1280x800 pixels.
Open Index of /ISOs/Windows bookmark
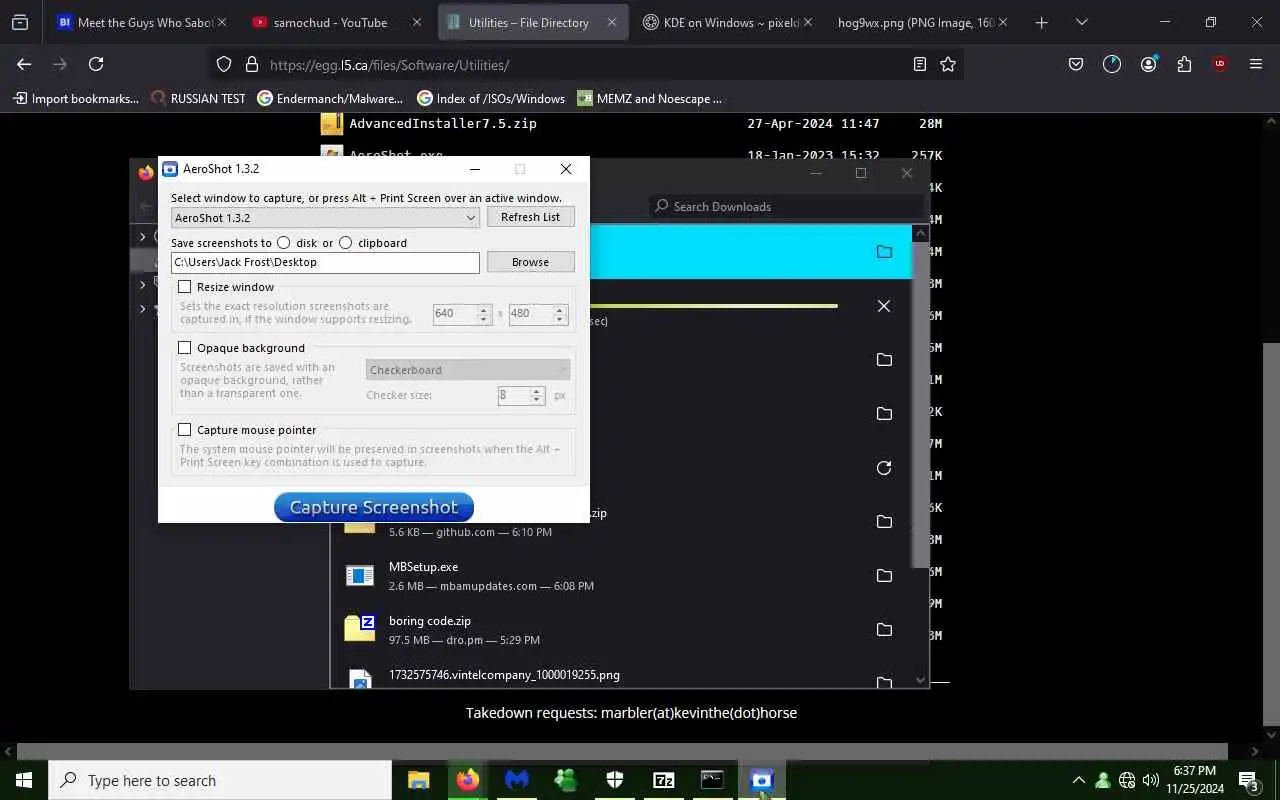click(491, 98)
